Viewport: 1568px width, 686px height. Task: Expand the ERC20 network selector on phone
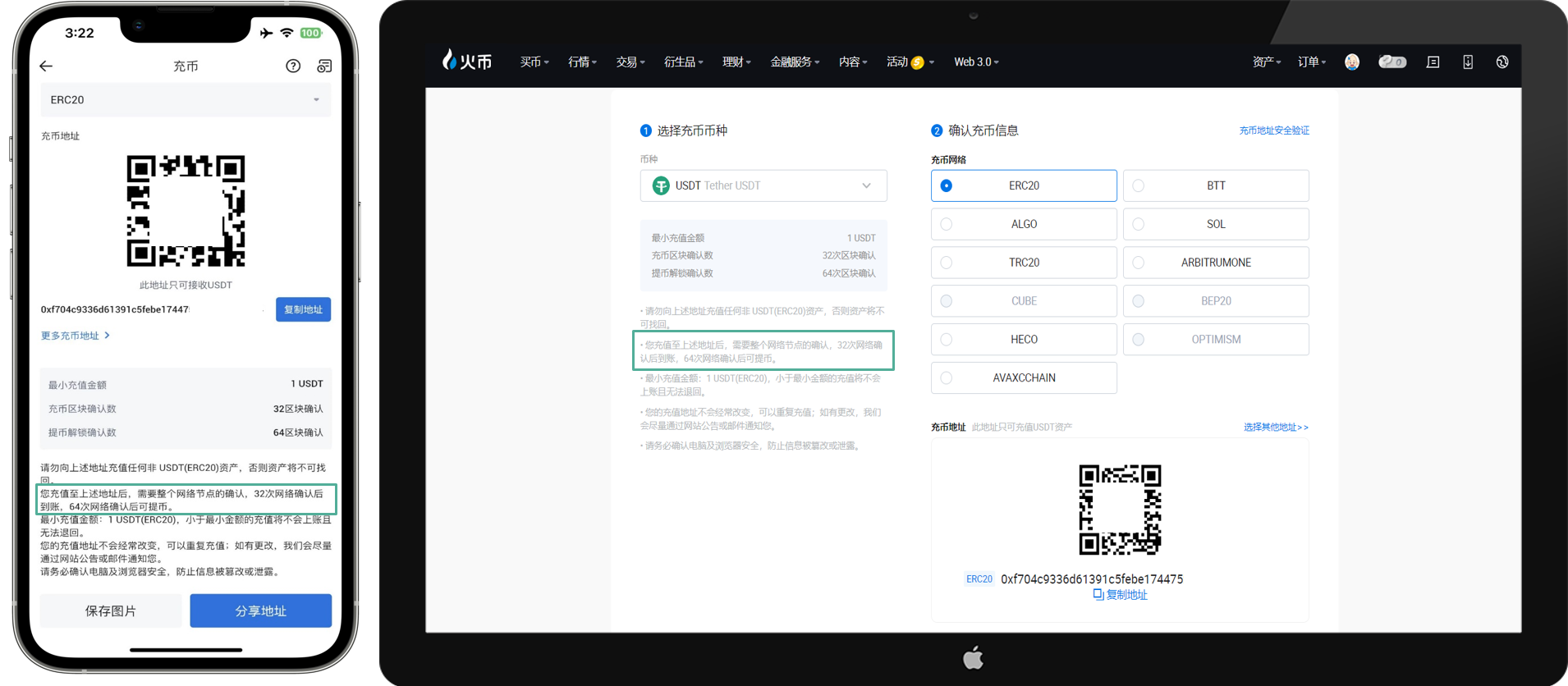pos(186,100)
